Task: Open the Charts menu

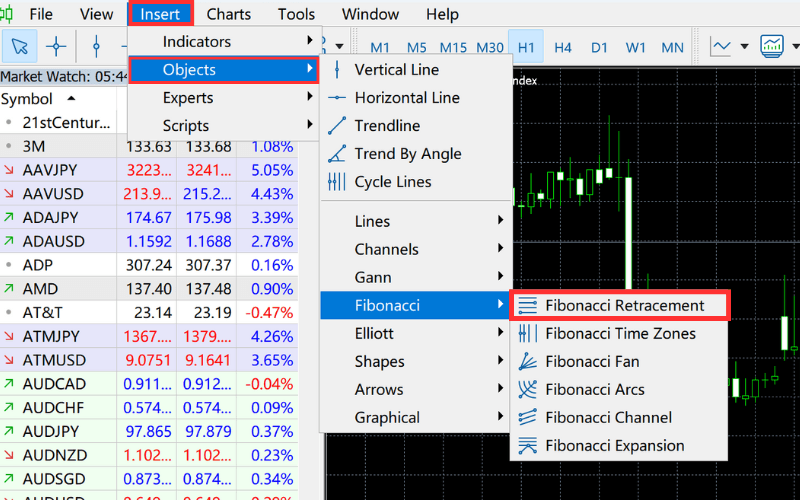Action: pos(229,14)
